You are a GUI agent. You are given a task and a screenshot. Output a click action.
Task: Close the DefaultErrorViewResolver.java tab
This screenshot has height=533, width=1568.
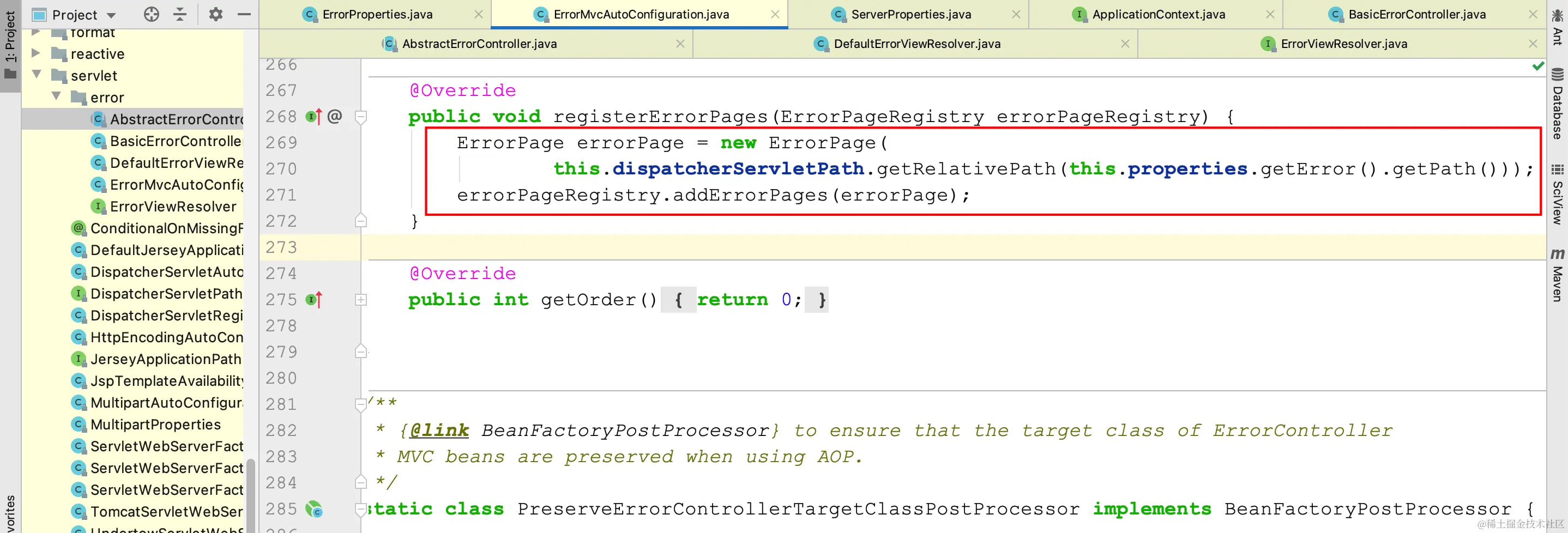click(1125, 44)
